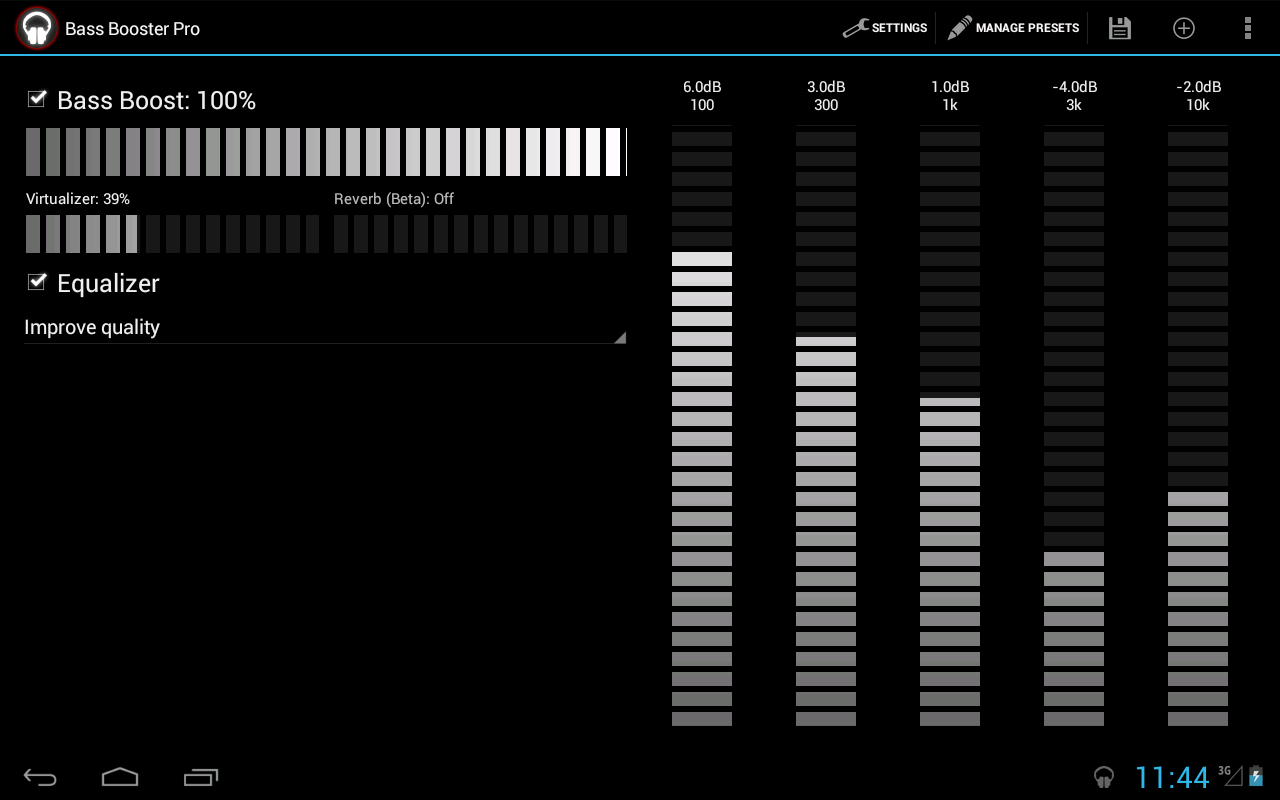Image resolution: width=1280 pixels, height=800 pixels.
Task: Open Settings with the wrench icon
Action: coord(855,28)
